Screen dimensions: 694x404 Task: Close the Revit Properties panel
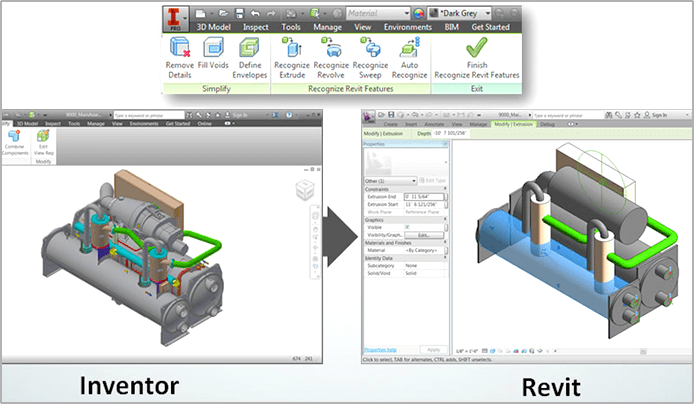coord(445,144)
